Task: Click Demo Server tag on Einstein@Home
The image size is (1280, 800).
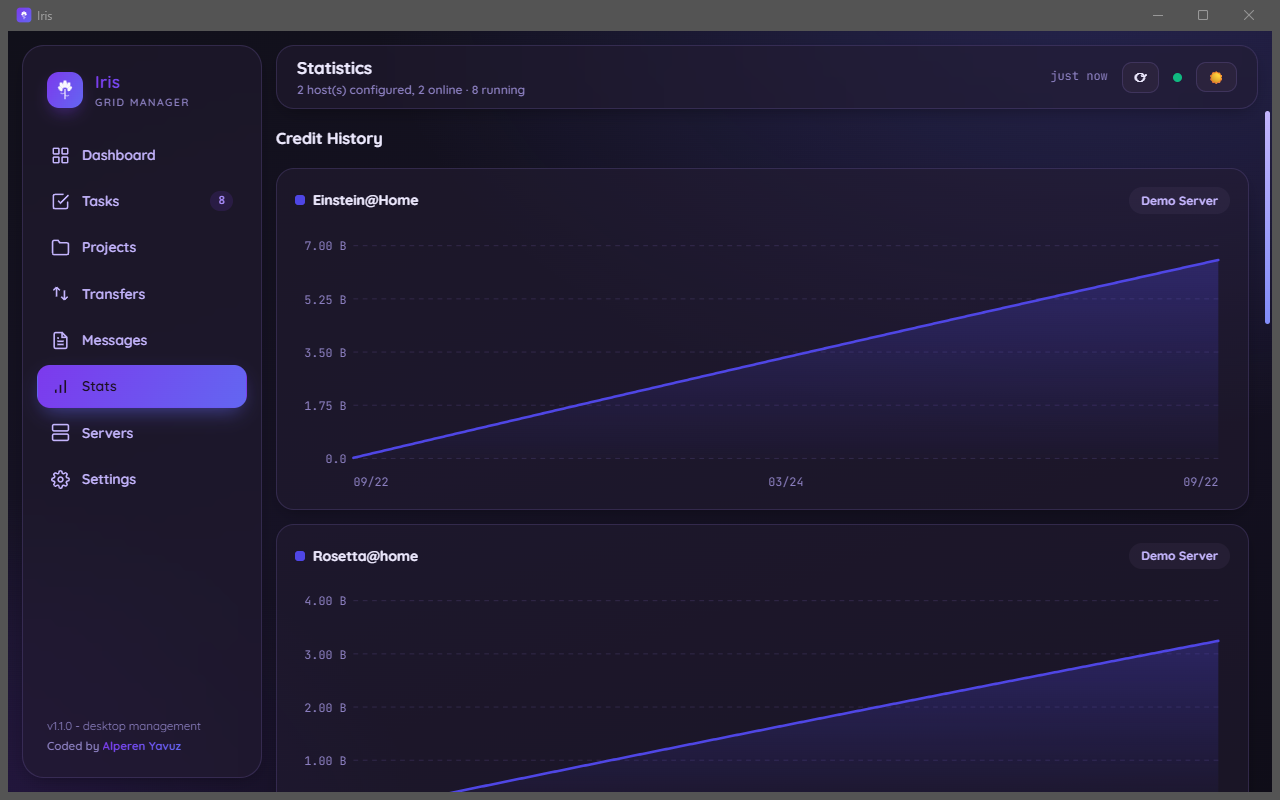Action: [x=1179, y=200]
